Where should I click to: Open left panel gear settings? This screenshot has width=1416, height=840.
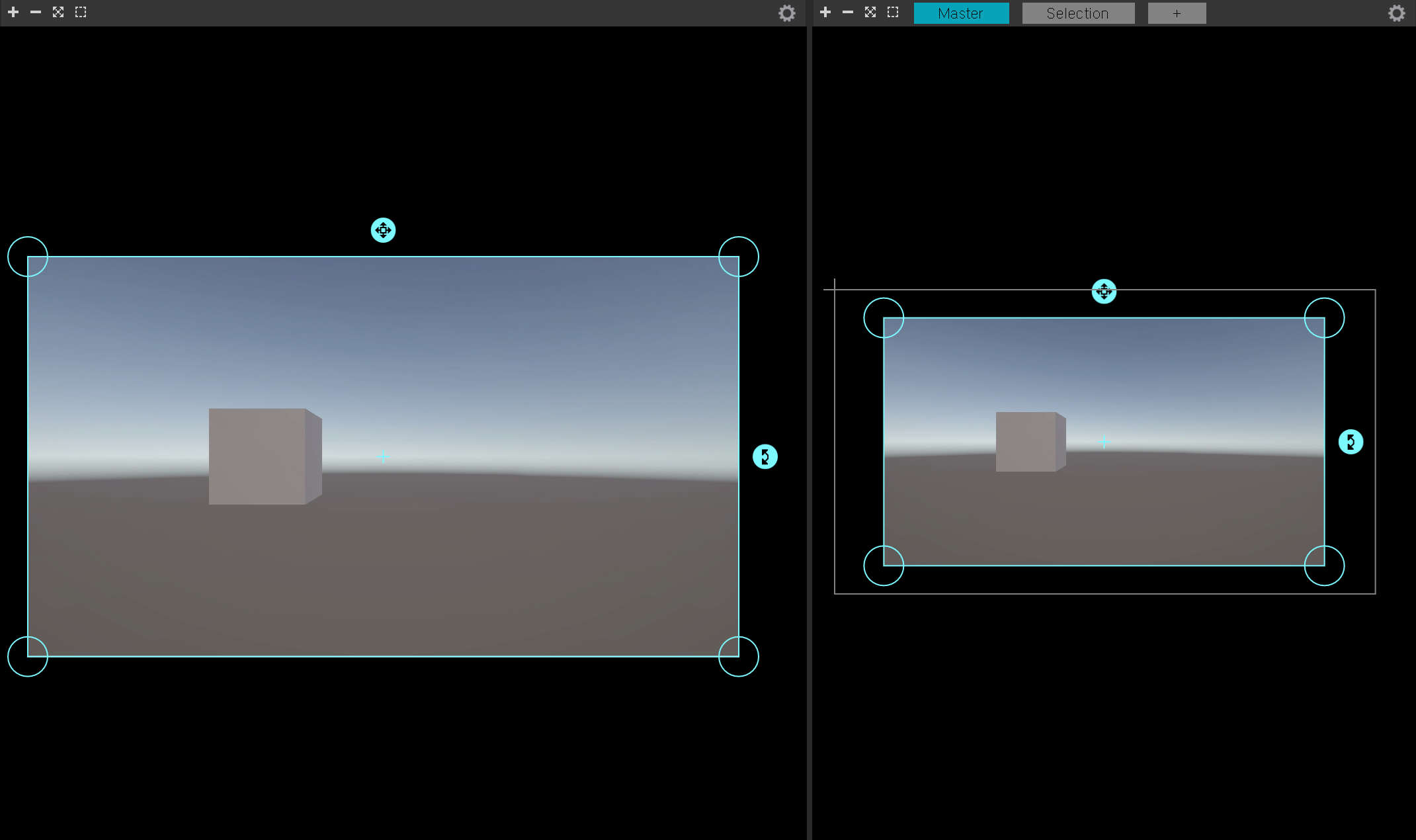point(786,13)
